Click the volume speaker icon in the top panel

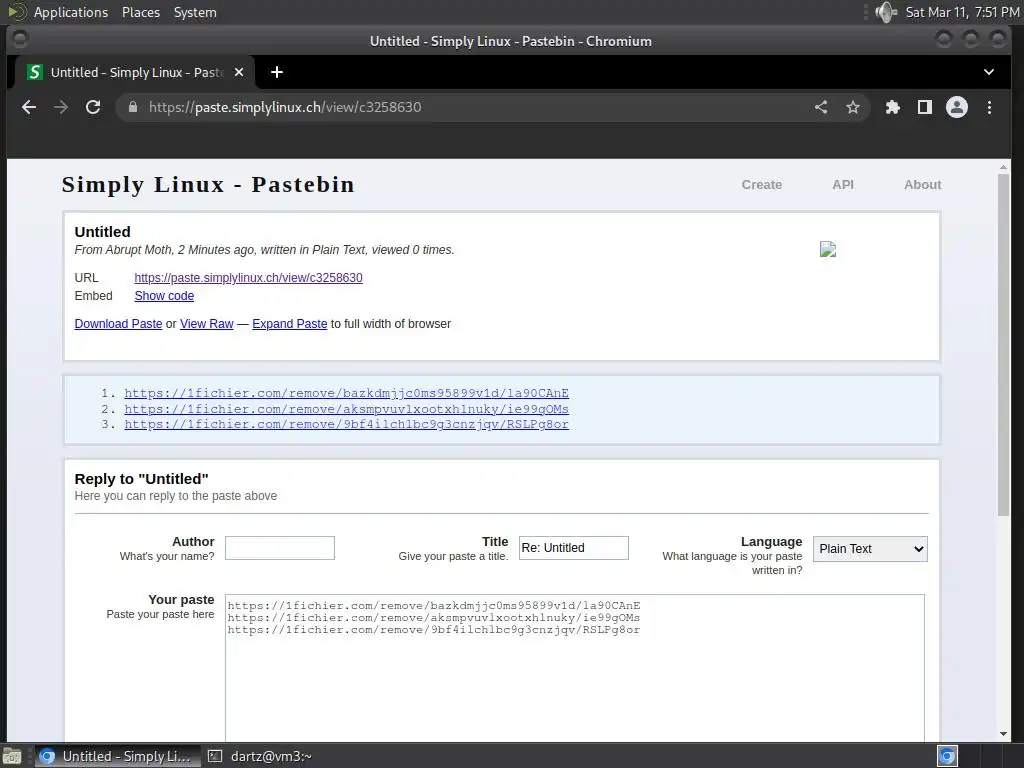(886, 12)
